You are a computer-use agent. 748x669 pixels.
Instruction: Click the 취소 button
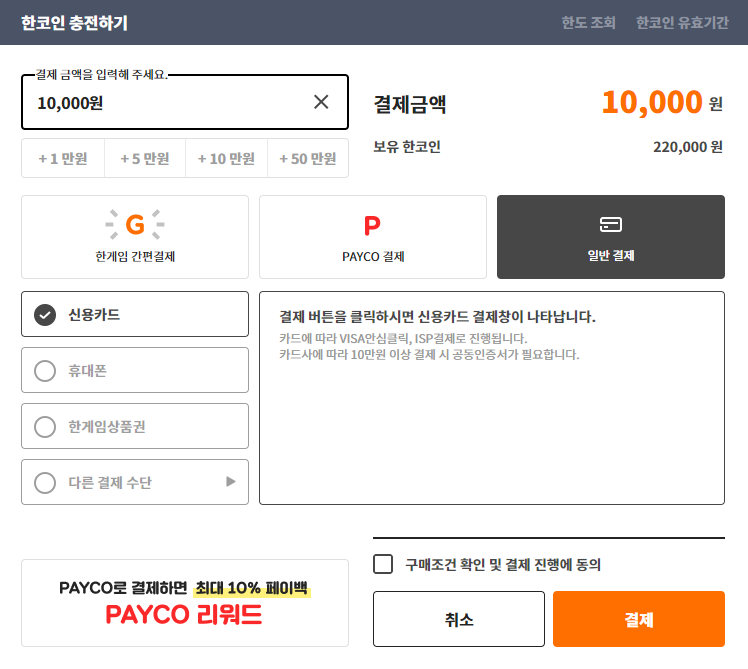point(459,619)
